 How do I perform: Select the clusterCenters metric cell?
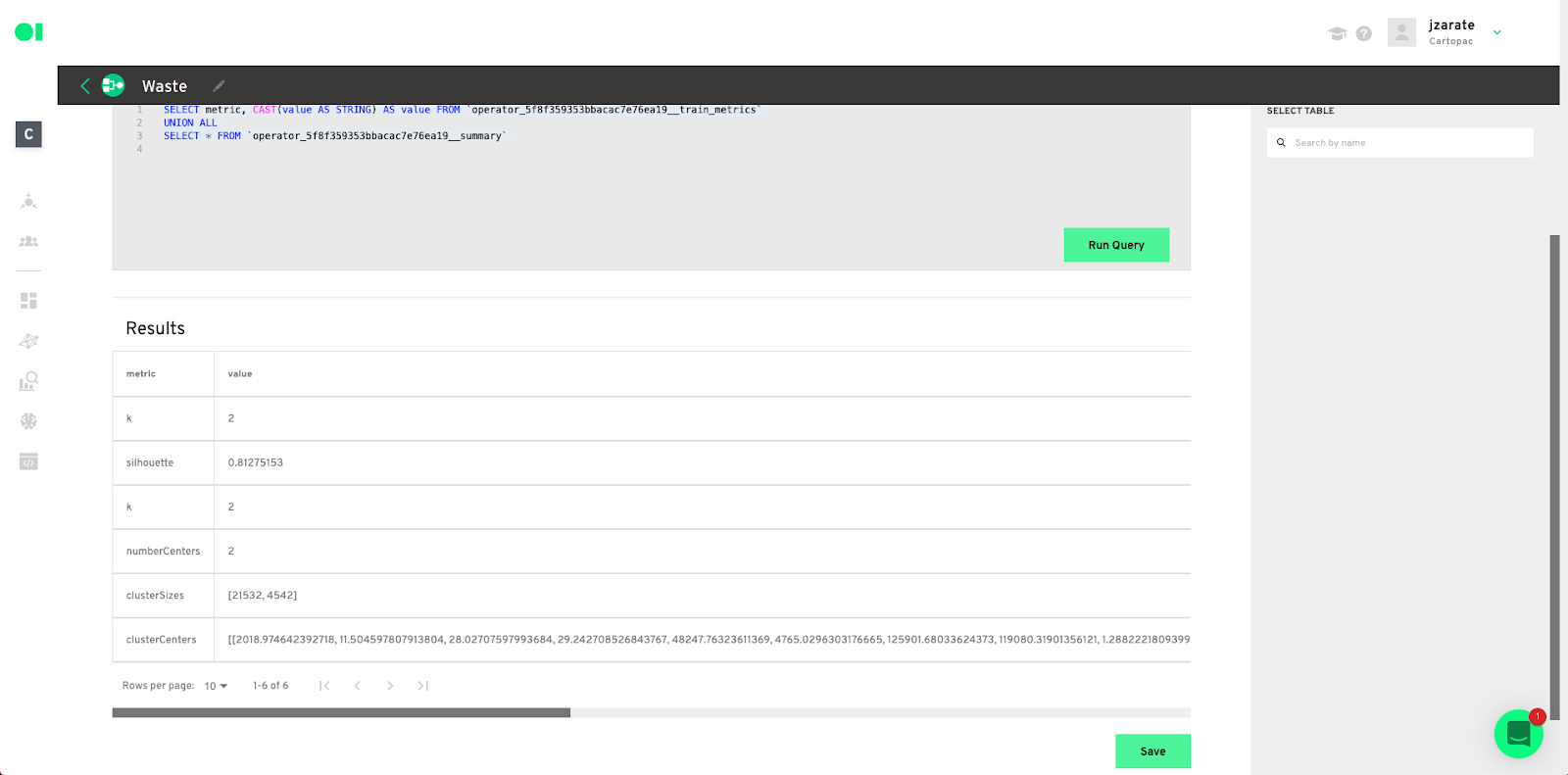(x=163, y=640)
